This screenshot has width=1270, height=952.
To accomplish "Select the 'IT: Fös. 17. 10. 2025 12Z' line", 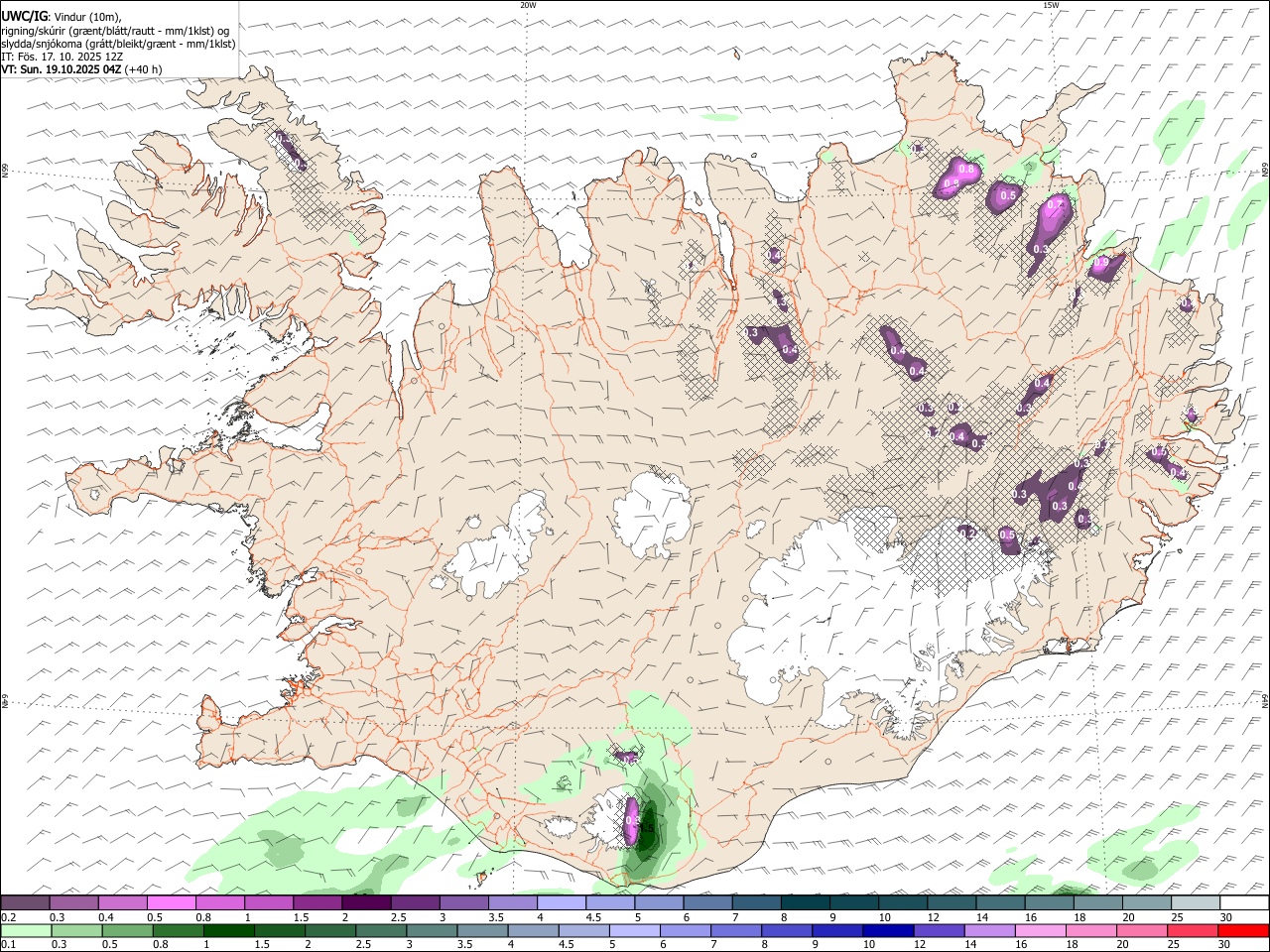I will coord(63,57).
